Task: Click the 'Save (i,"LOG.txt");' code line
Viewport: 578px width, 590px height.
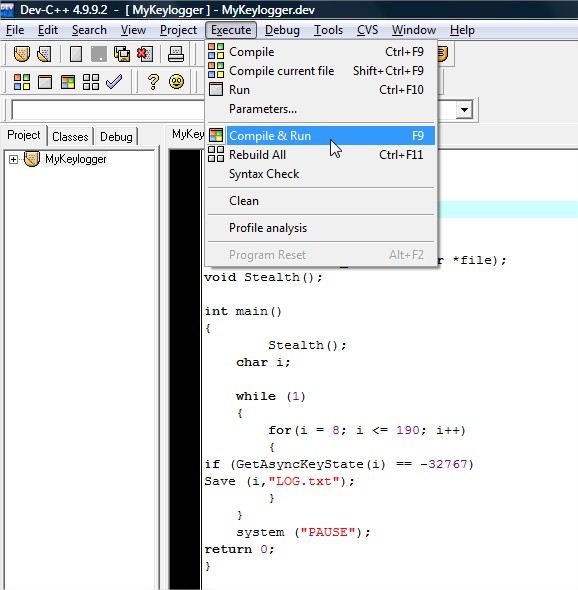Action: (279, 481)
